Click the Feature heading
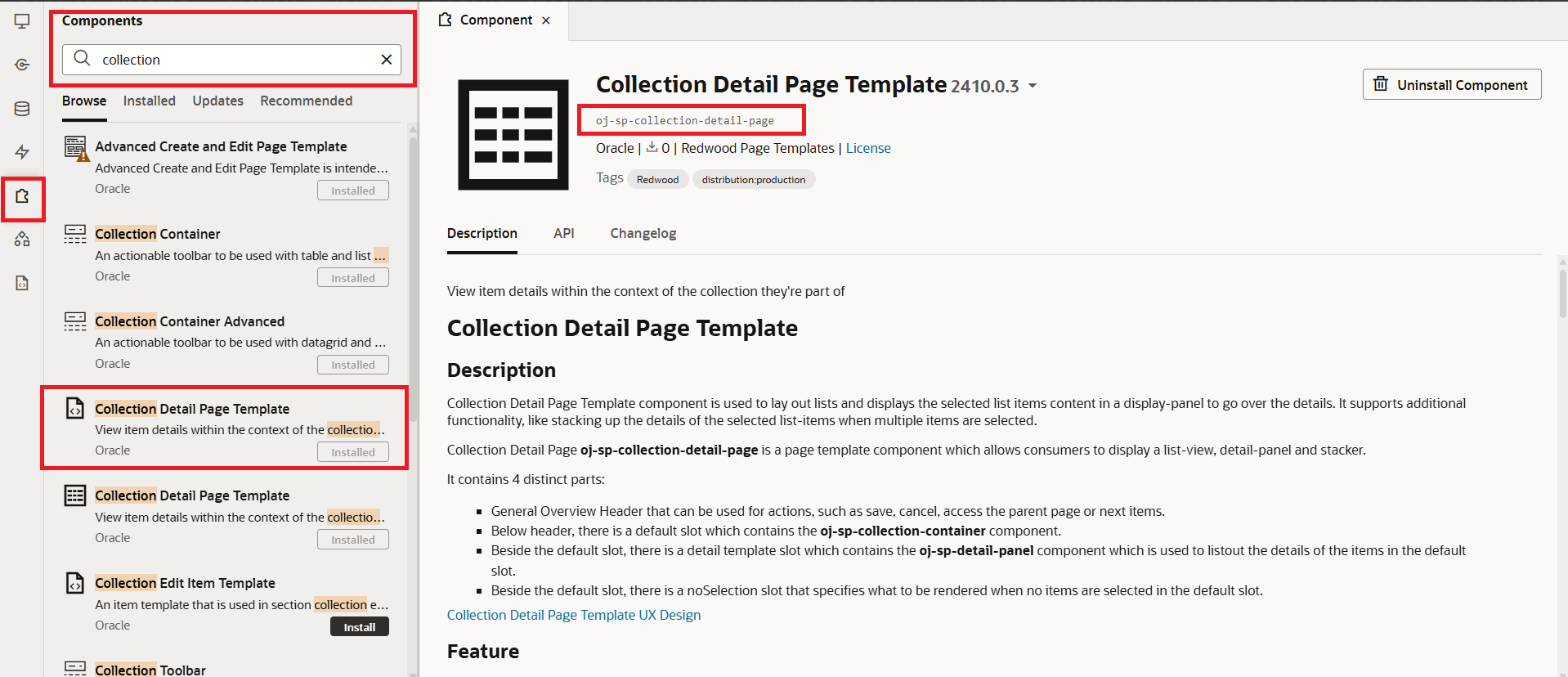 [483, 652]
